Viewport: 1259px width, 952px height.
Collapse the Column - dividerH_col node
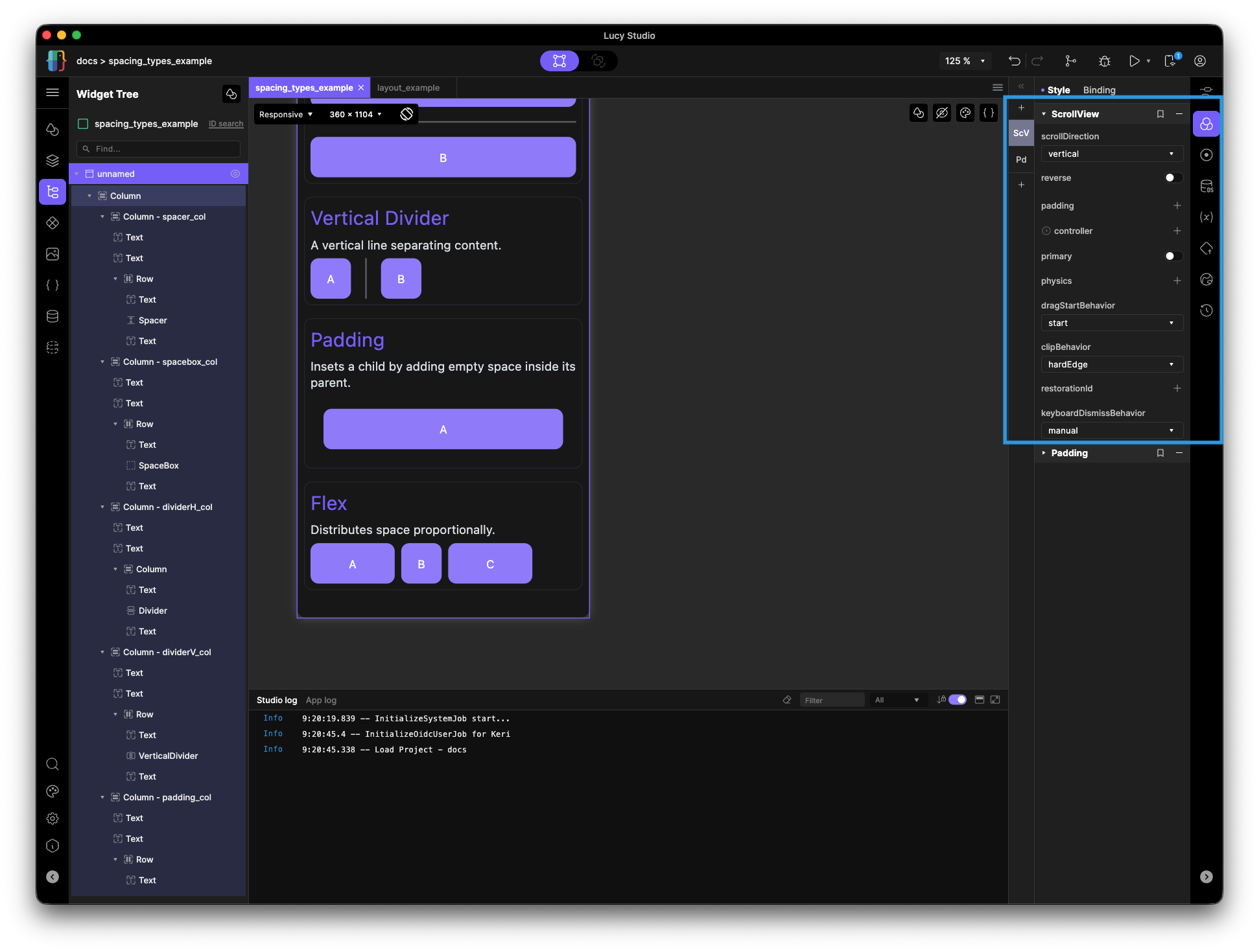click(x=102, y=507)
